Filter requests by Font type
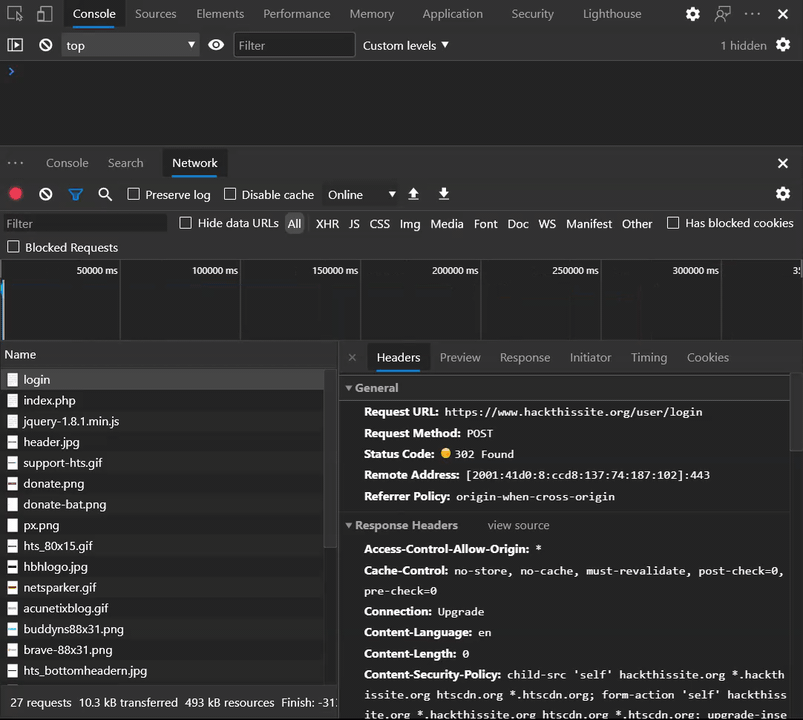The image size is (803, 720). 485,224
